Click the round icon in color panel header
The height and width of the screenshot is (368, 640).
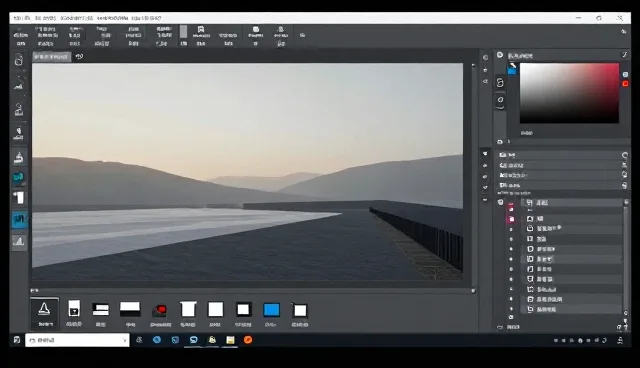(x=500, y=55)
